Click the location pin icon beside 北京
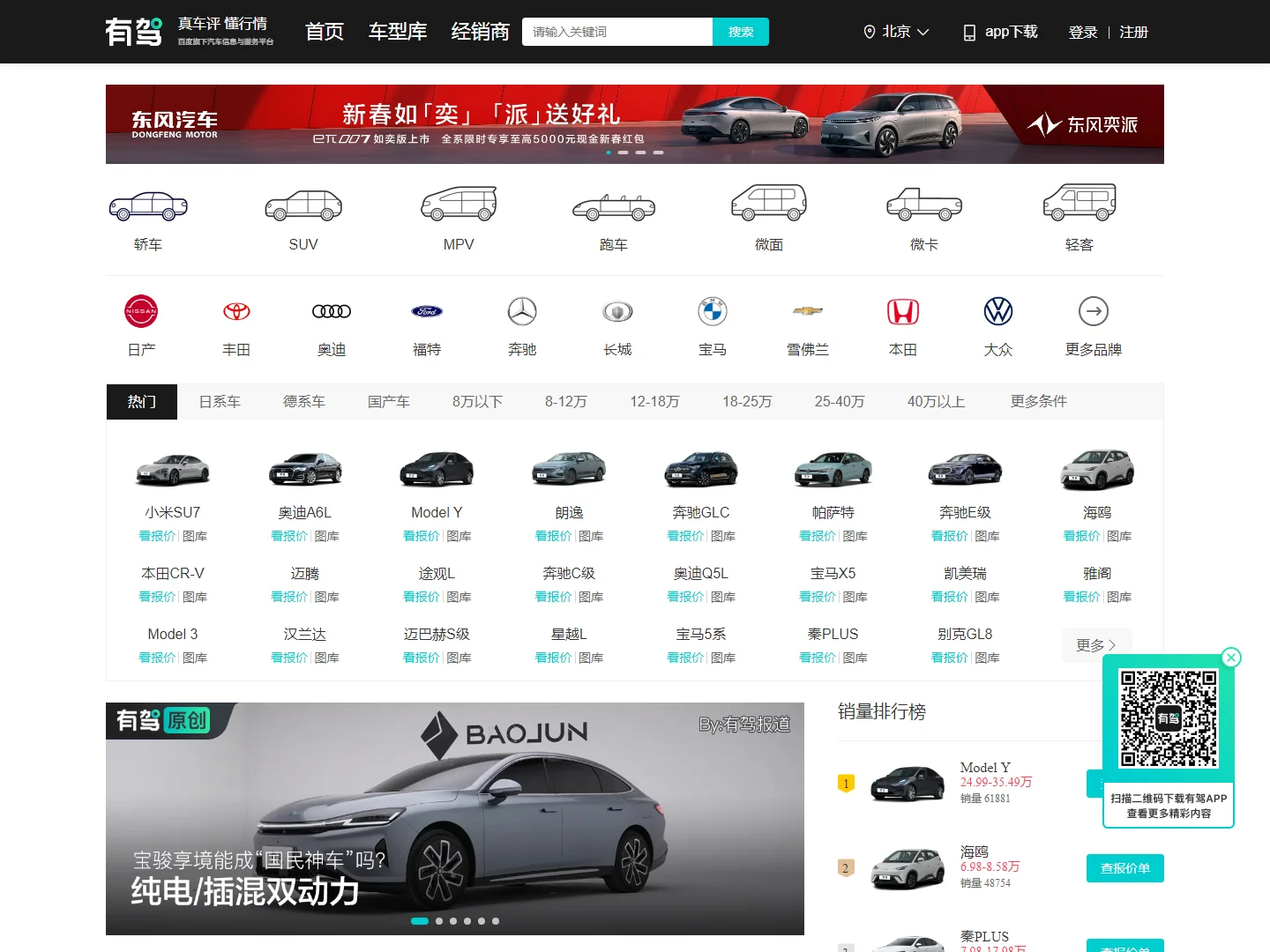The width and height of the screenshot is (1270, 952). click(869, 32)
